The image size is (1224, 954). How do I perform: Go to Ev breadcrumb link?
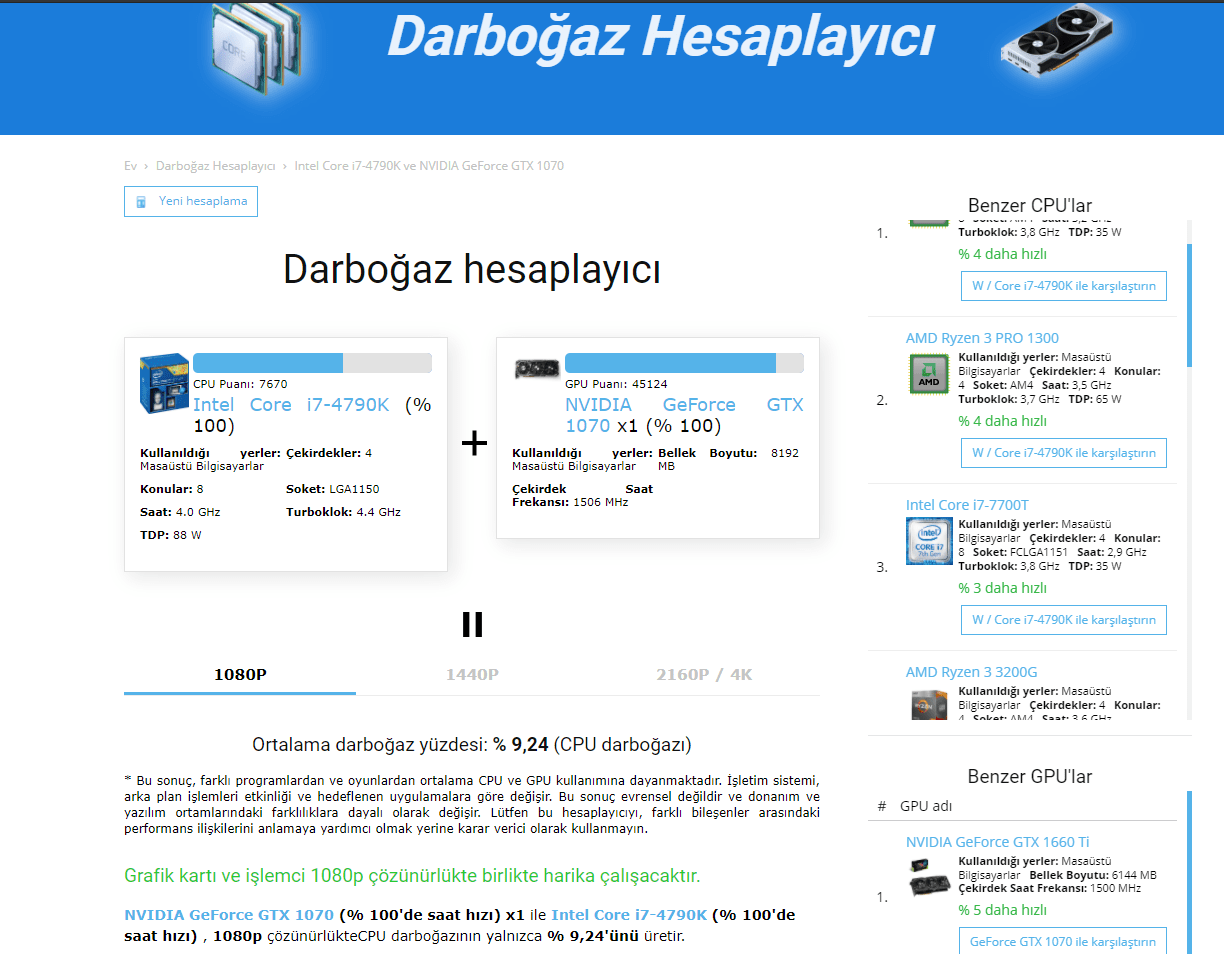pyautogui.click(x=130, y=166)
